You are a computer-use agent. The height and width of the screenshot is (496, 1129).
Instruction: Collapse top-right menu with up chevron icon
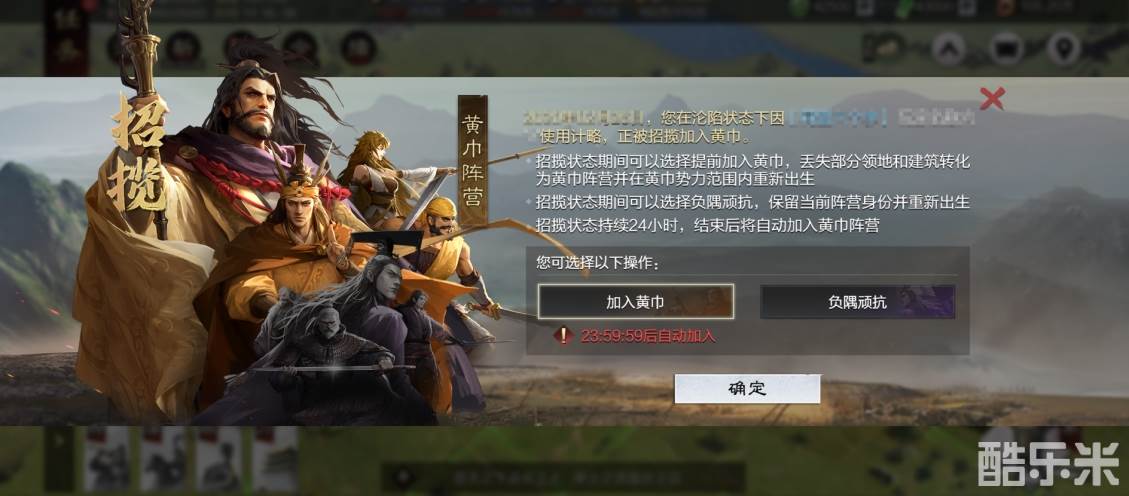click(x=948, y=49)
